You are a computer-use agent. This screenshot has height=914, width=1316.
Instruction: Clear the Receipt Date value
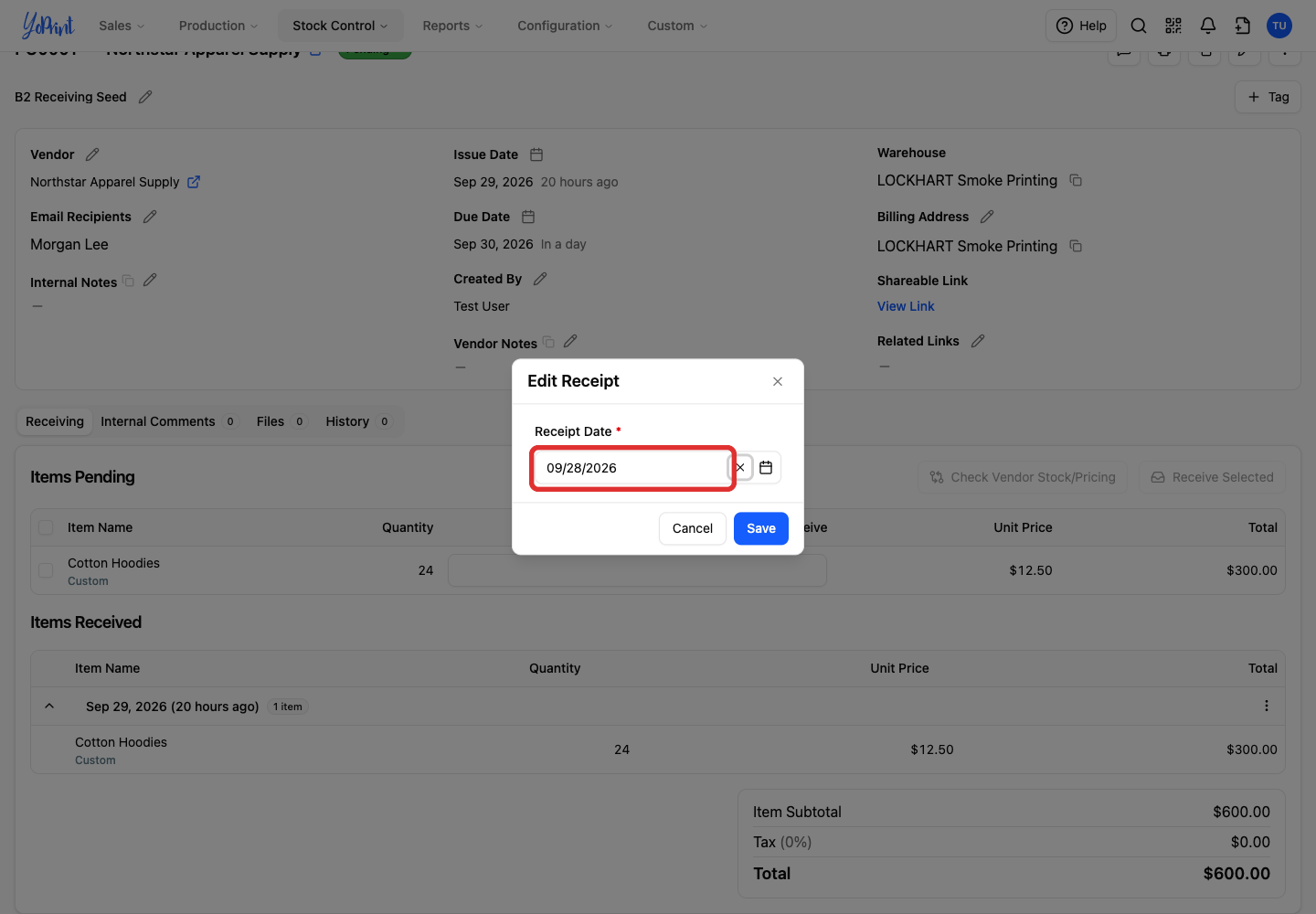point(740,468)
